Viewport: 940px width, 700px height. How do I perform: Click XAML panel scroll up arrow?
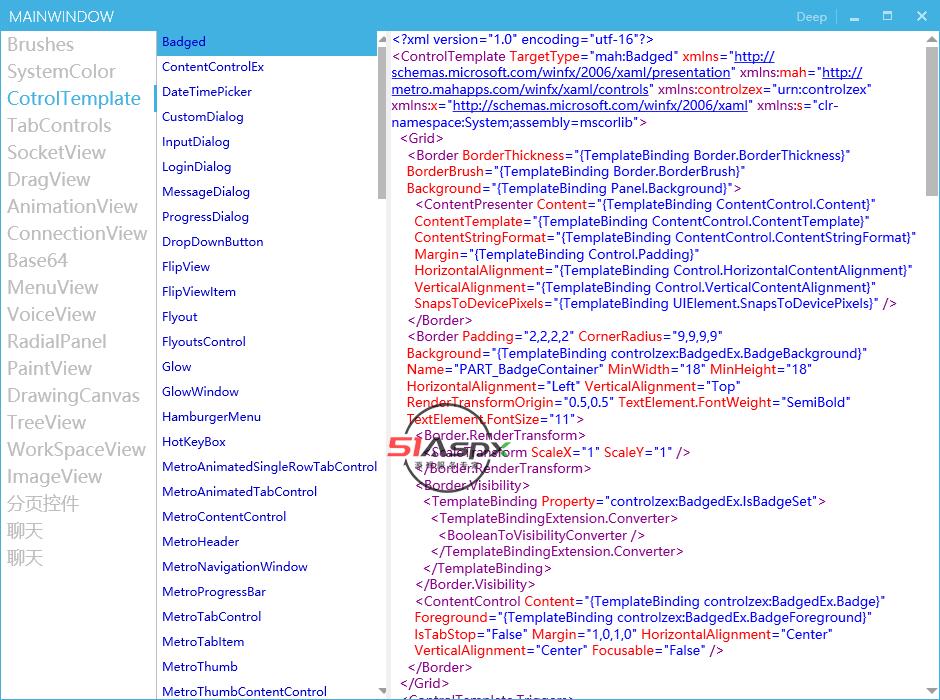click(931, 39)
